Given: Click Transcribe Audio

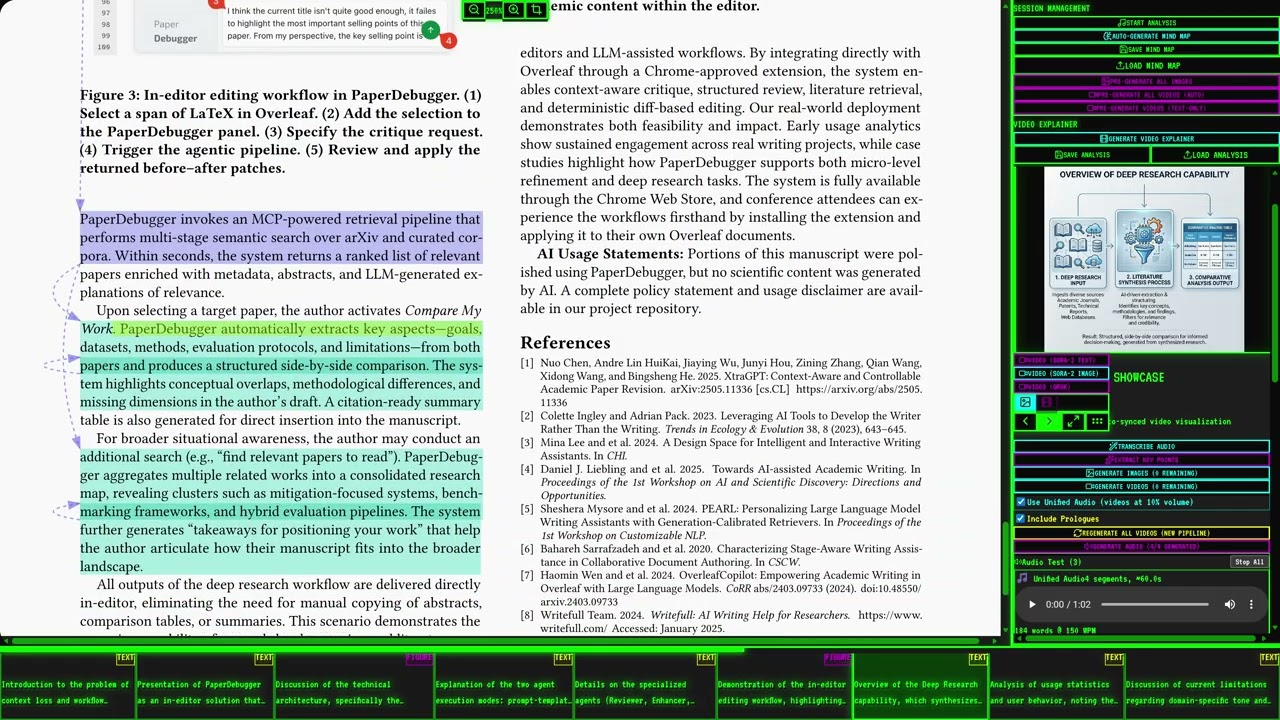Looking at the screenshot, I should [x=1142, y=447].
